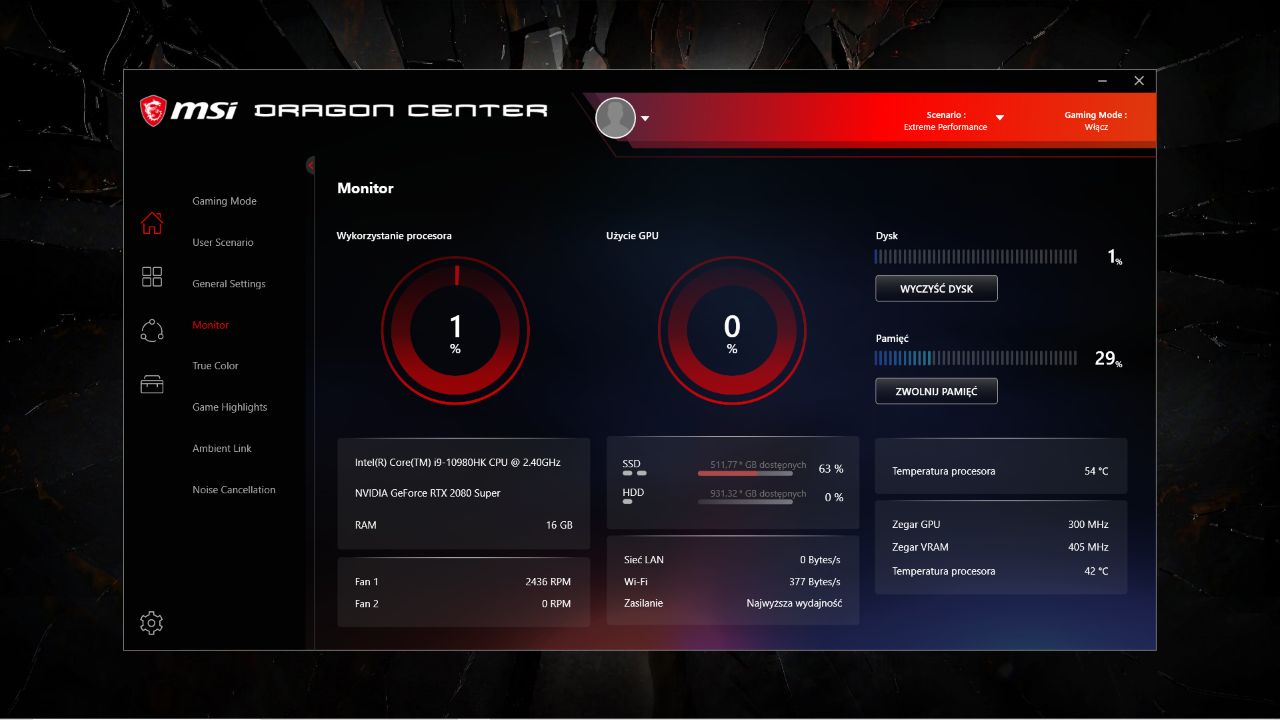Click the Scenario Extreme Performance label
The height and width of the screenshot is (720, 1280).
945,121
